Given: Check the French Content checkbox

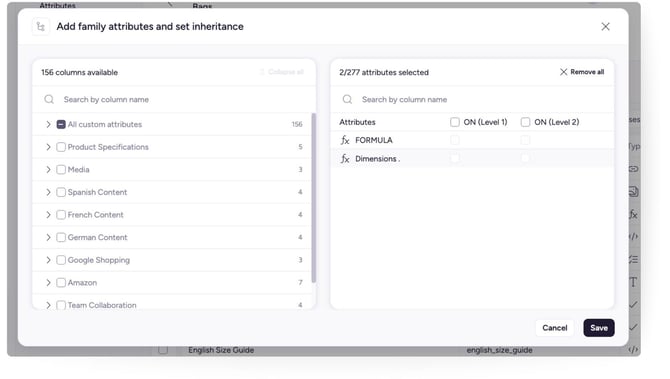Looking at the screenshot, I should coord(61,215).
